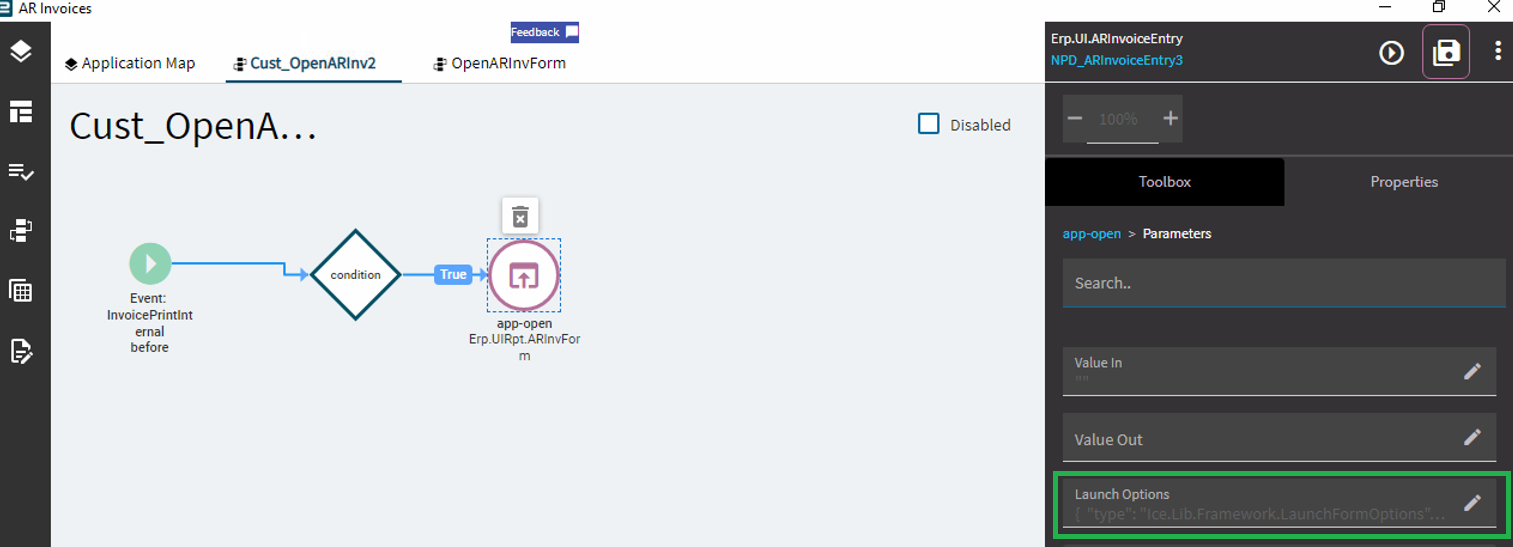Click the True connector label
The width and height of the screenshot is (1513, 547).
(x=453, y=274)
